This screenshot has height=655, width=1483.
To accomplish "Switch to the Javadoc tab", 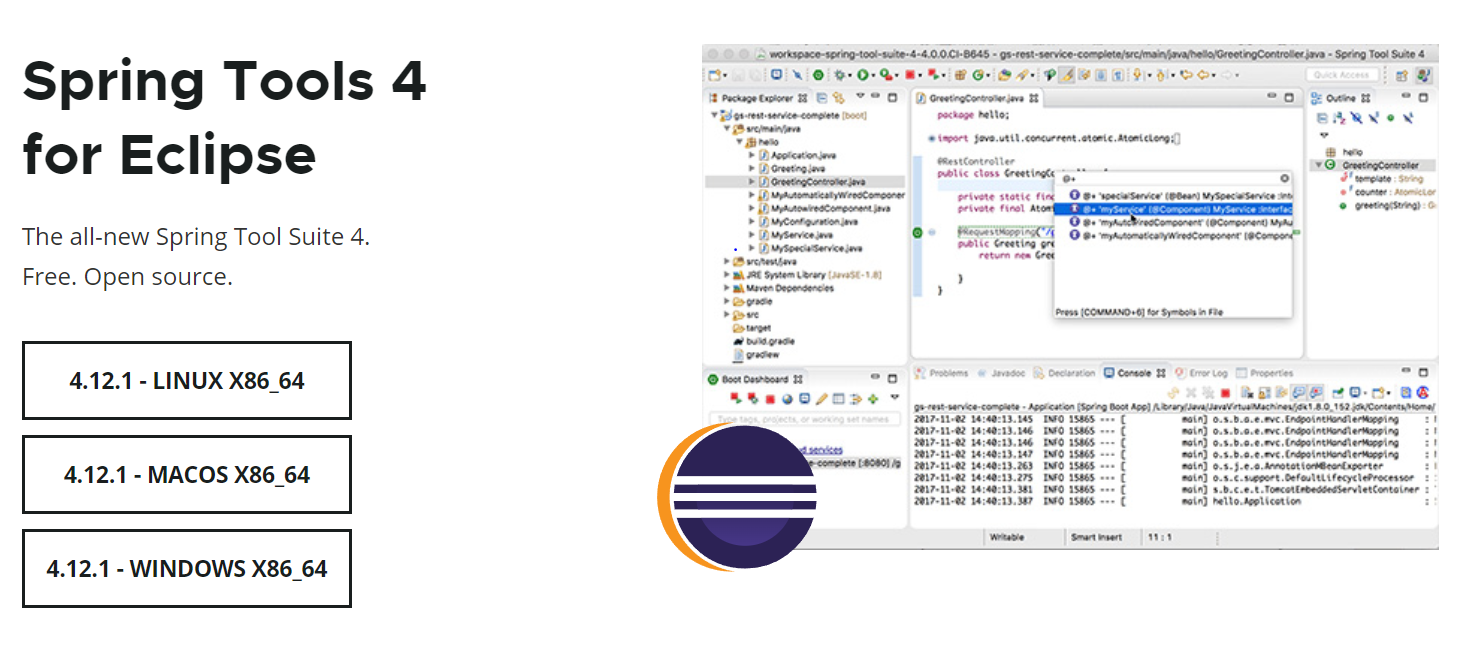I will pyautogui.click(x=1001, y=373).
